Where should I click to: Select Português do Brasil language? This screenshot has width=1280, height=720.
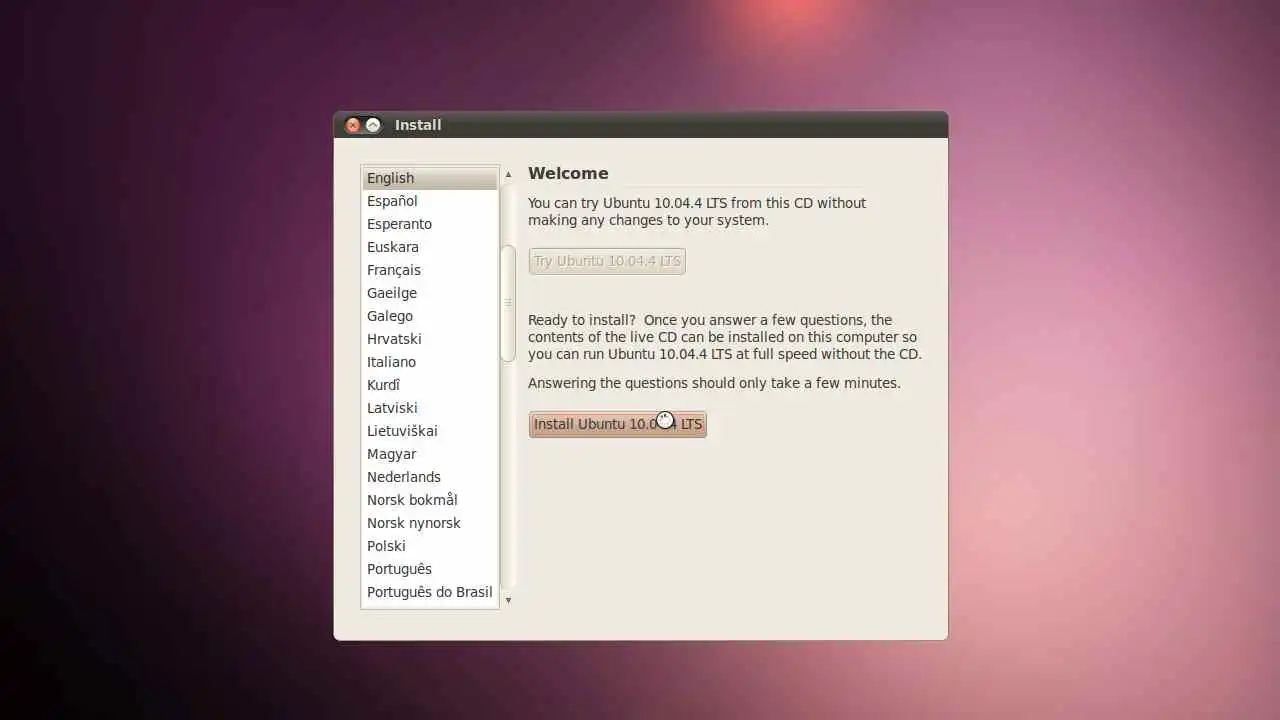(x=430, y=592)
